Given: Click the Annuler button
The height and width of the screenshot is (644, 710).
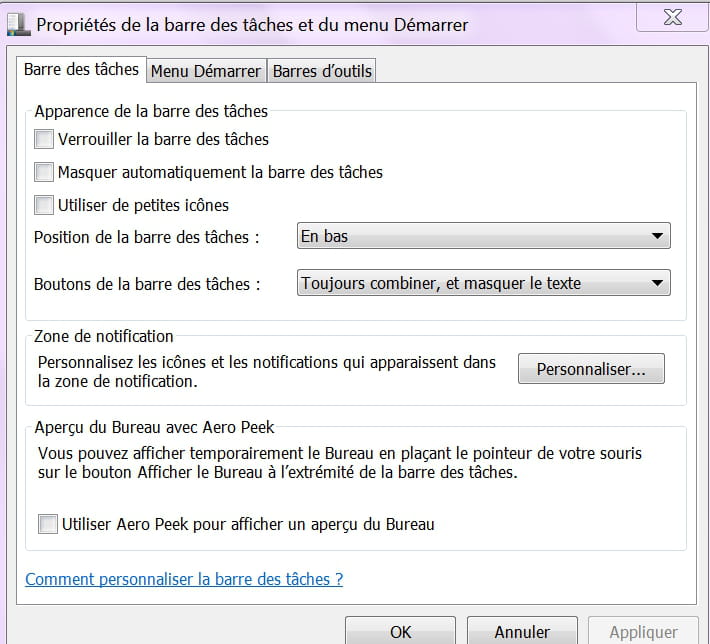Looking at the screenshot, I should click(522, 631).
